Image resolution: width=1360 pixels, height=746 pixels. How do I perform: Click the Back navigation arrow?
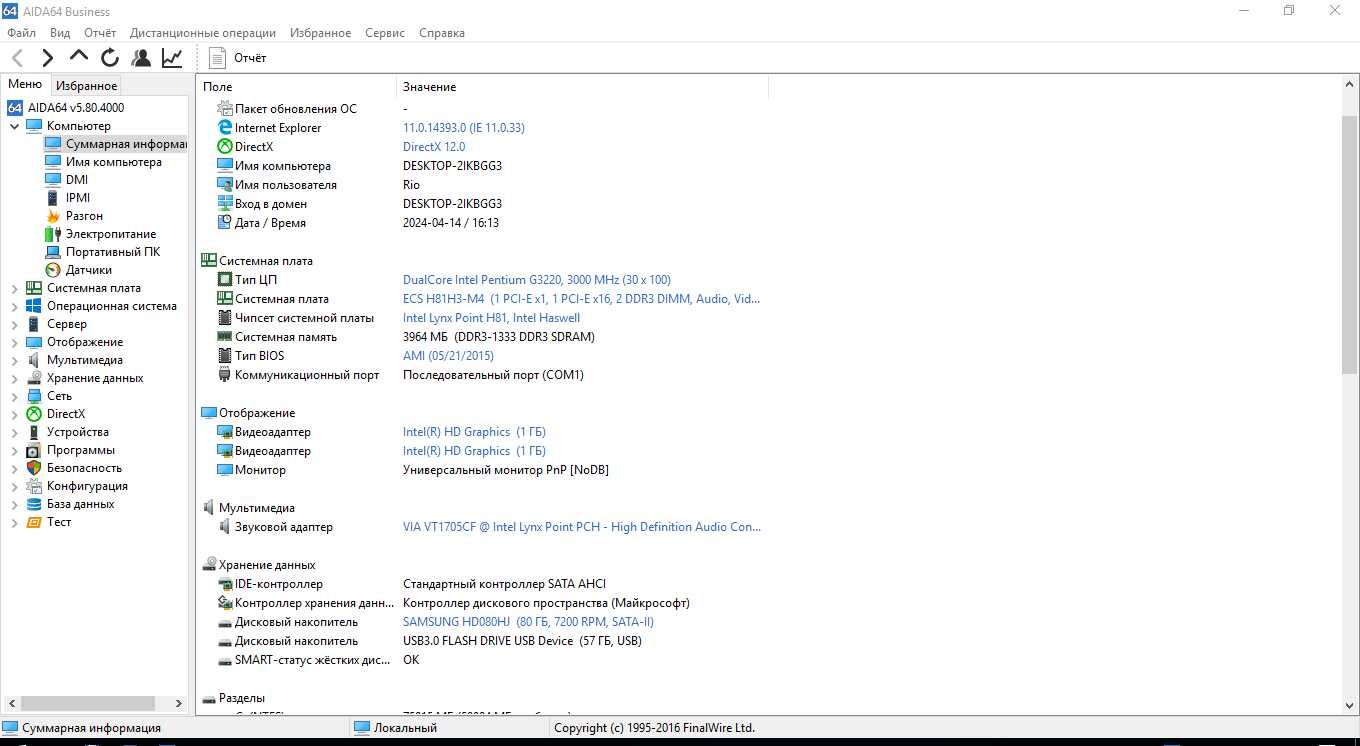[17, 58]
